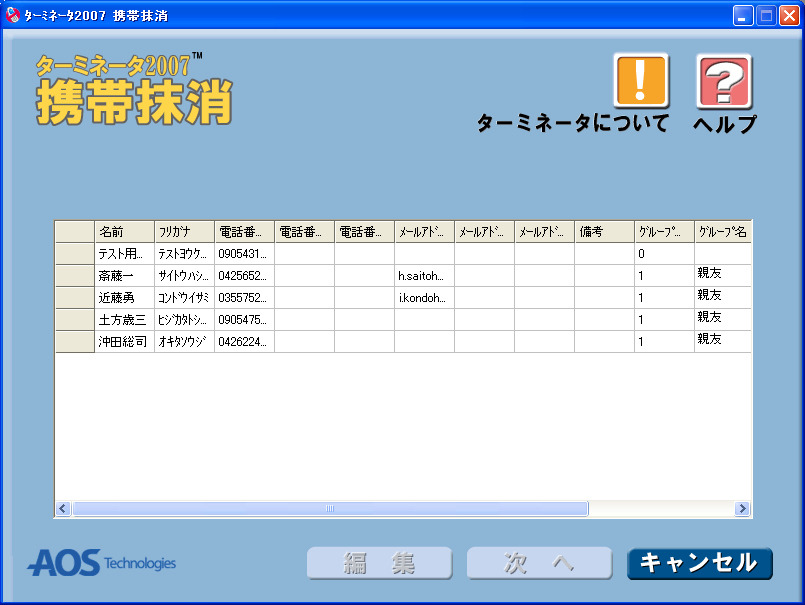Click the name cell 土方歳三
Viewport: 805px width, 605px height.
[x=124, y=320]
